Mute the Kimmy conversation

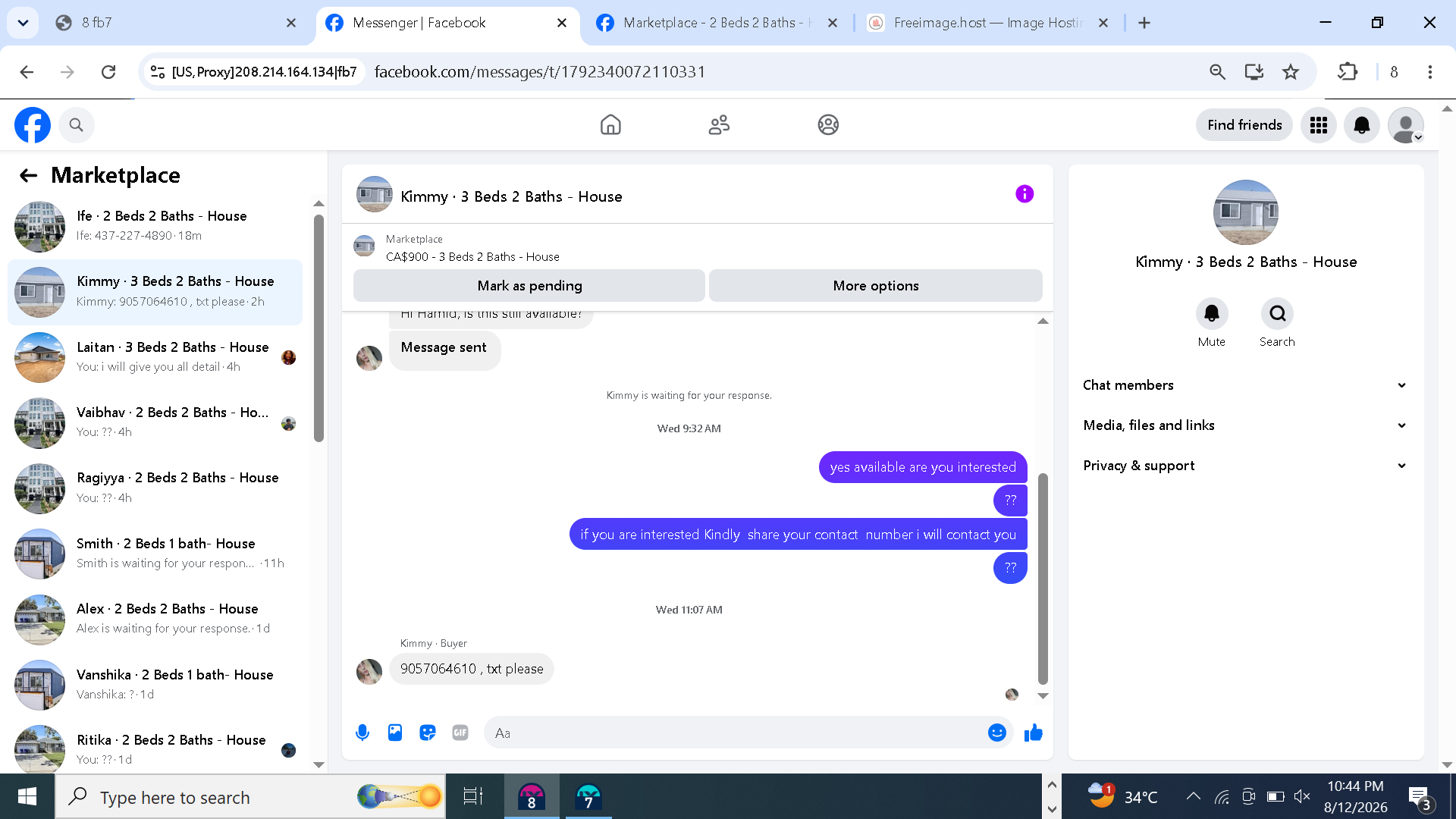tap(1212, 314)
